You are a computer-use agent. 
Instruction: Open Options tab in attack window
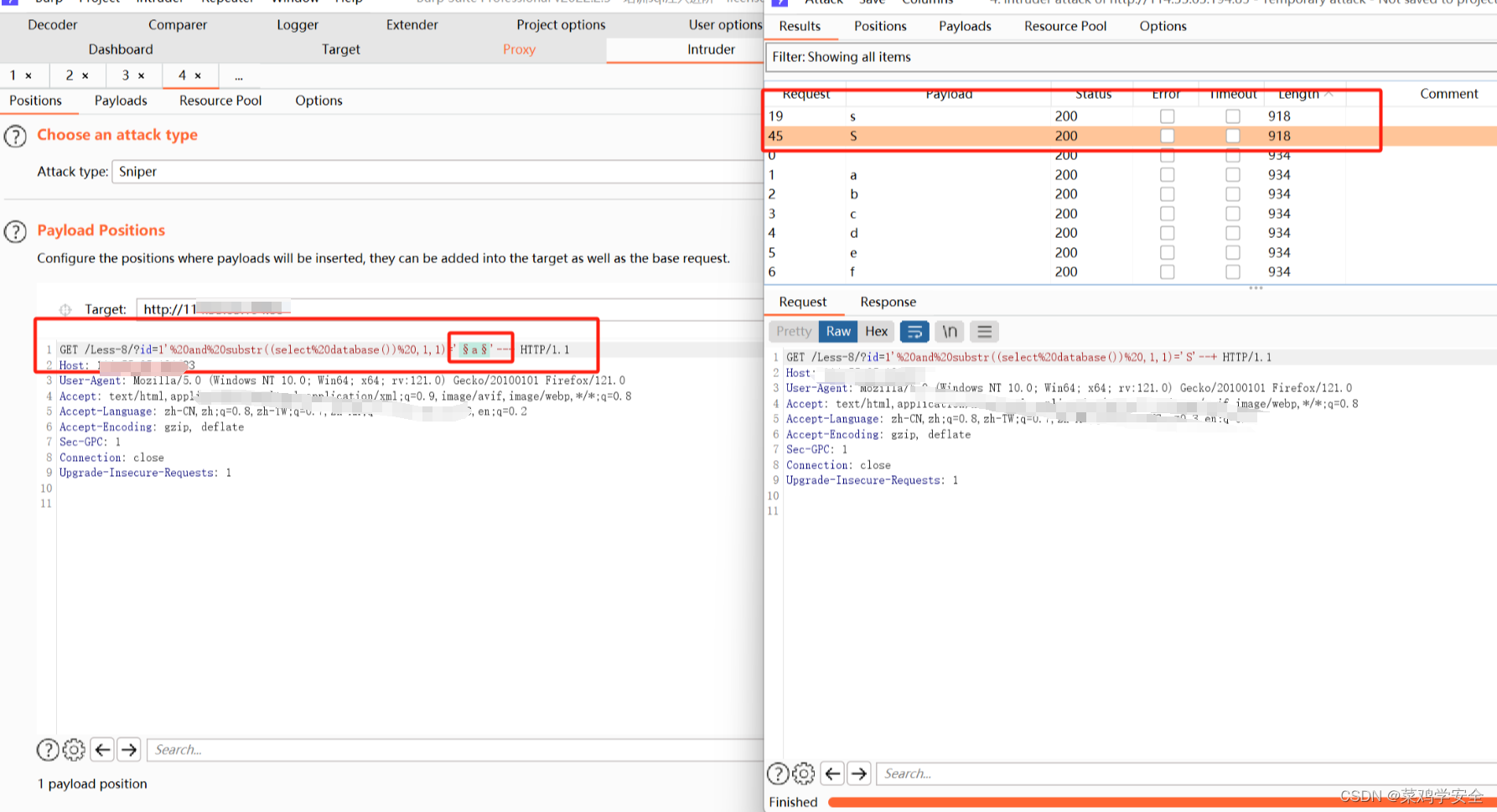point(1163,26)
